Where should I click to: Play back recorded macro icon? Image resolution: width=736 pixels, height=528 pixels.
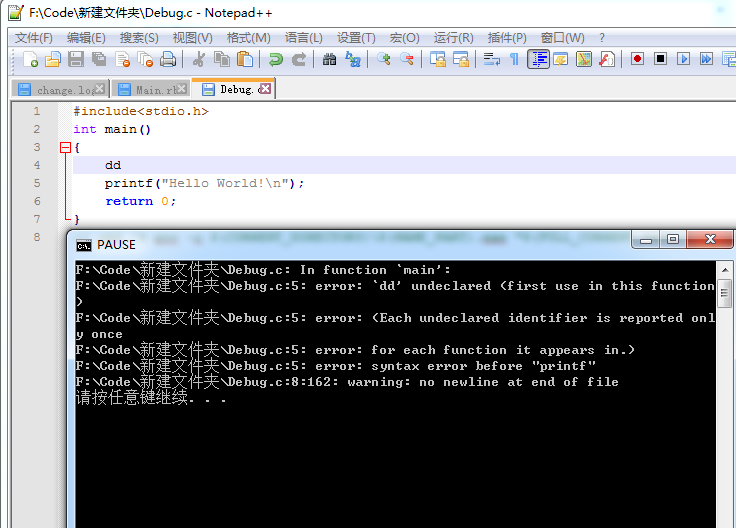(683, 59)
